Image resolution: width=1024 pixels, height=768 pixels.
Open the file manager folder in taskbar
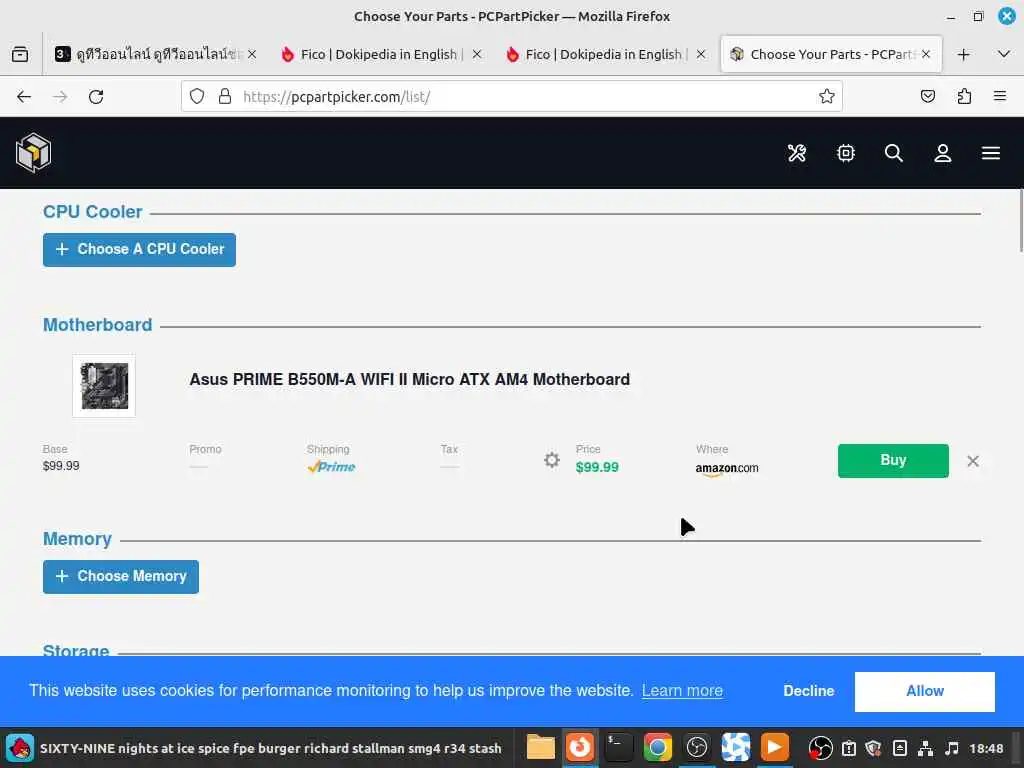pos(540,748)
